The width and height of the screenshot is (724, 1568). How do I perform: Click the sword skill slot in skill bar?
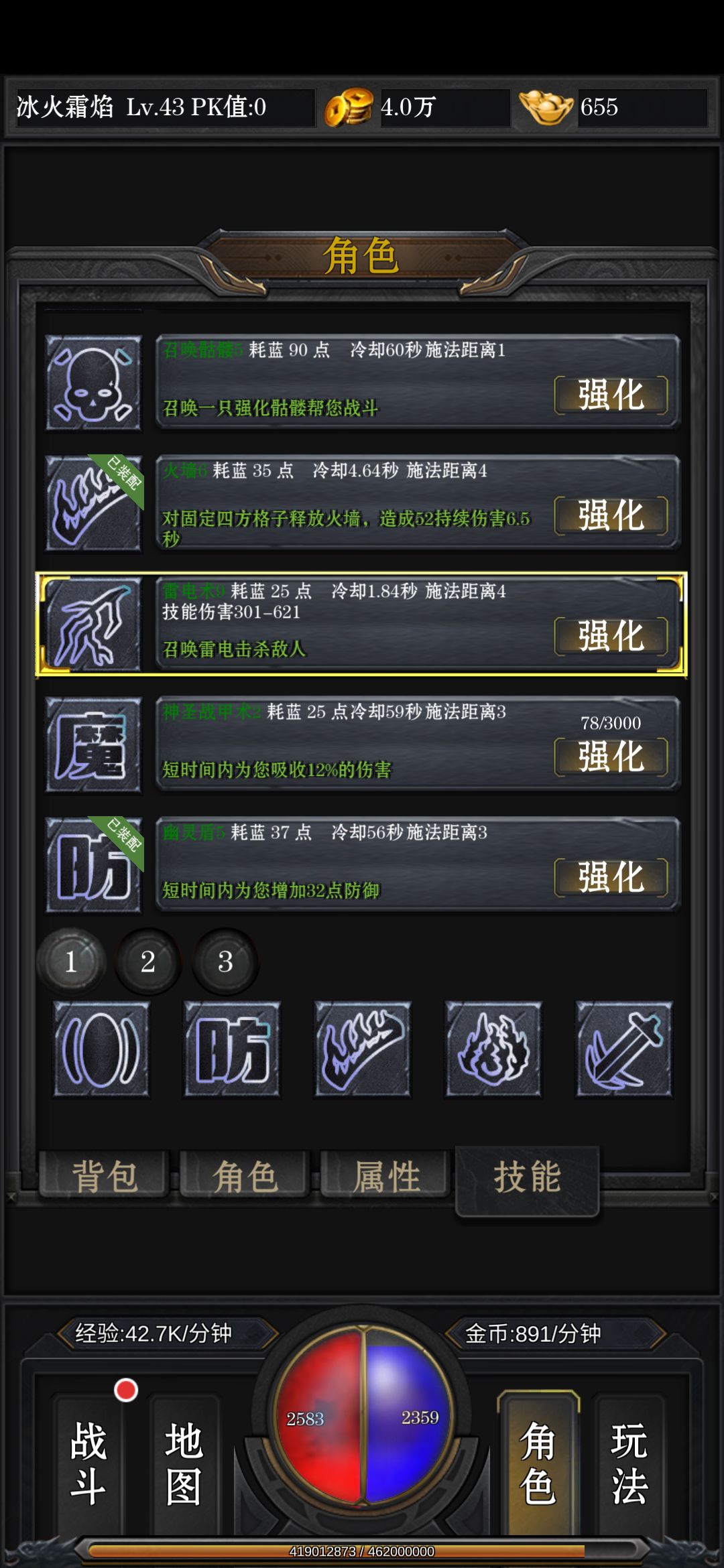point(623,1049)
